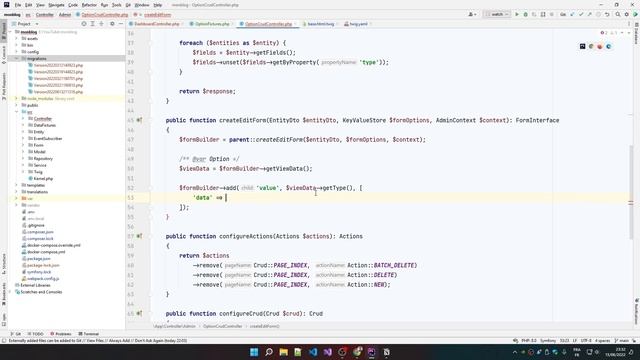Click the rollback undo arrow icon
This screenshot has height=360, width=640.
(x=607, y=14)
